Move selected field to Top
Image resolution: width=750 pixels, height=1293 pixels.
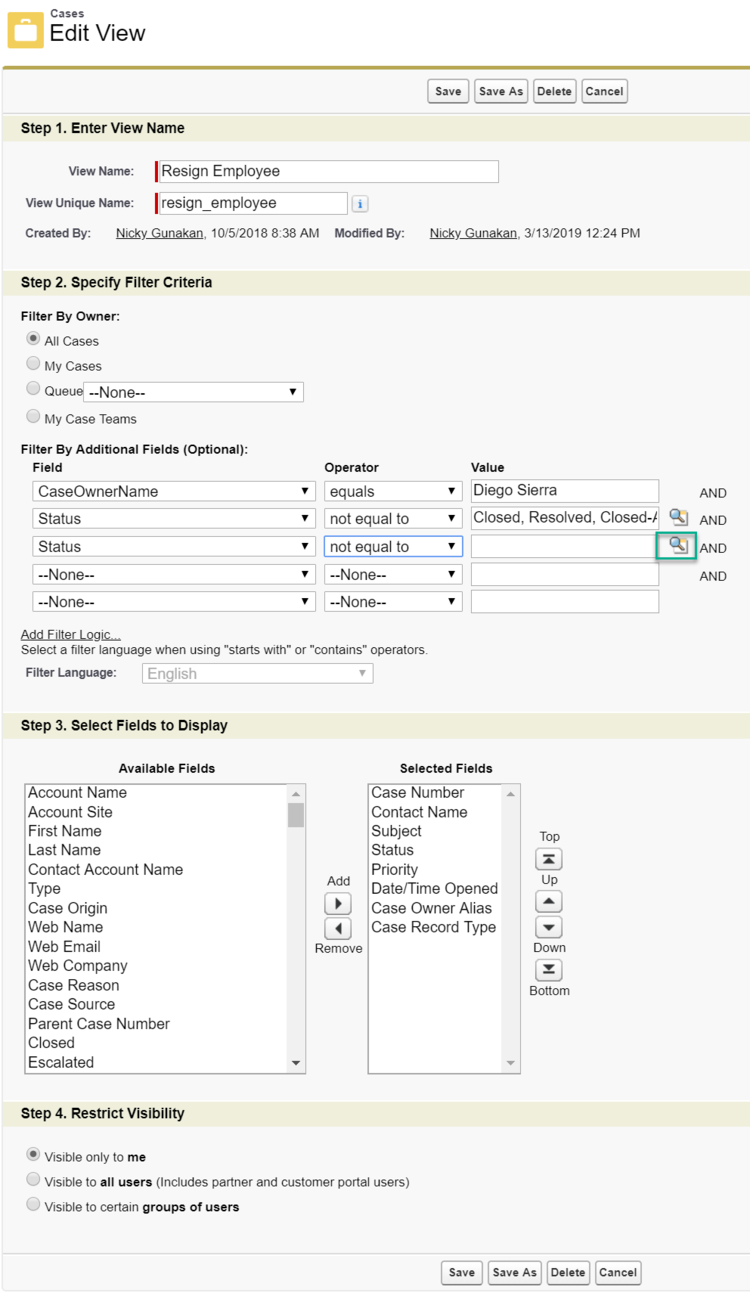549,859
